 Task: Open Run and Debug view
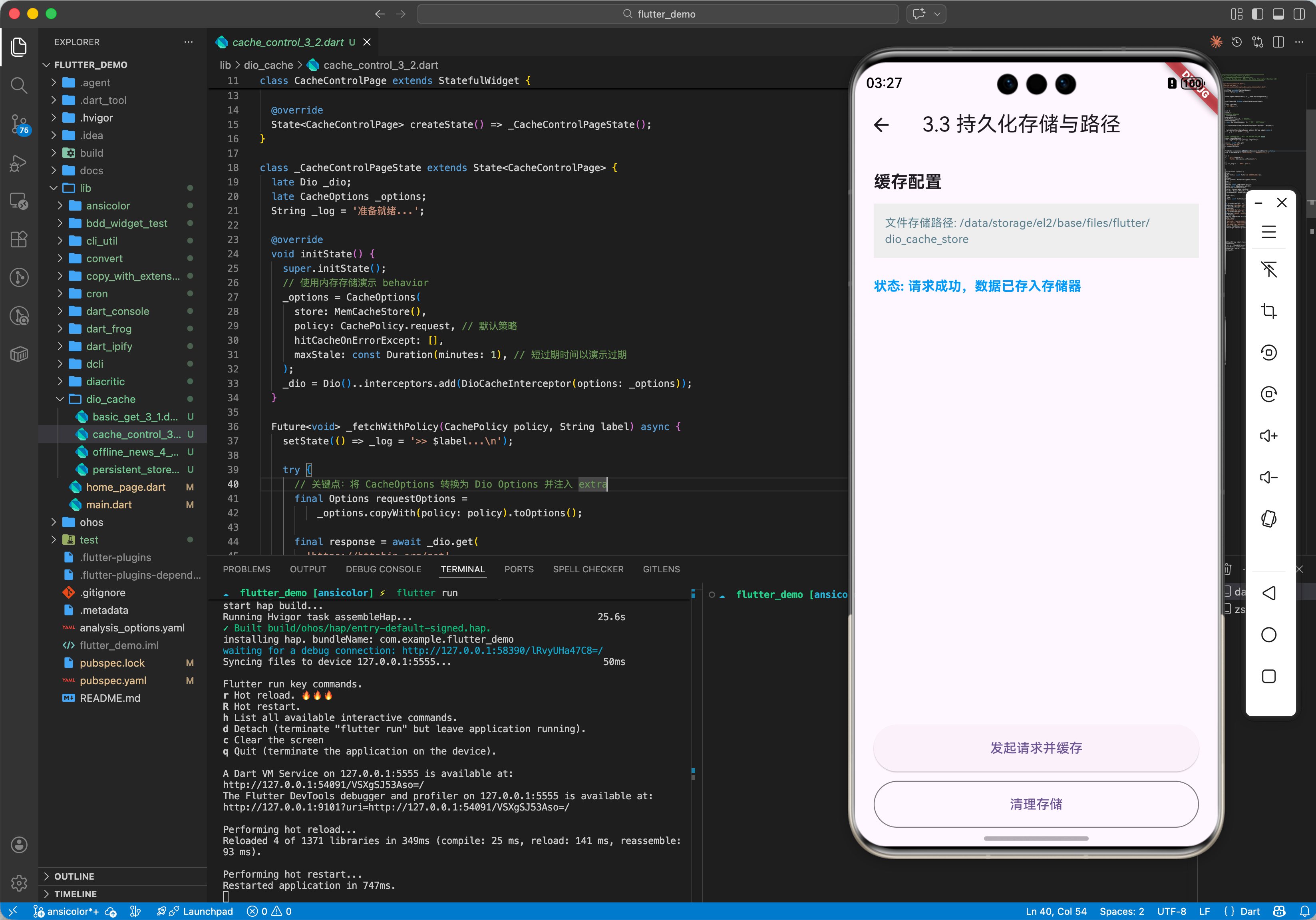click(x=19, y=163)
